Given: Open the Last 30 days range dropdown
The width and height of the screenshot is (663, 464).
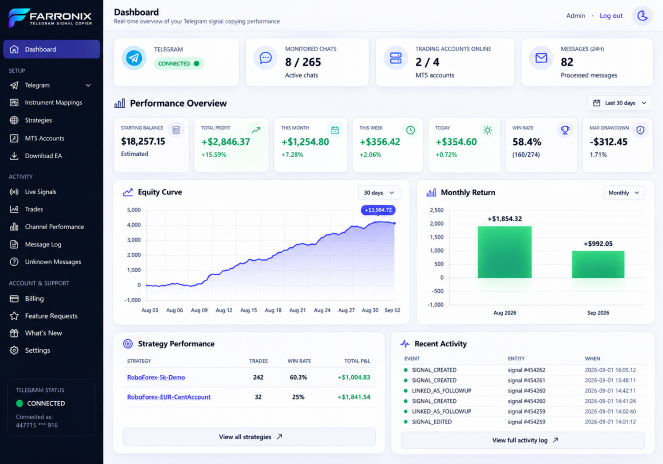Looking at the screenshot, I should click(x=619, y=103).
